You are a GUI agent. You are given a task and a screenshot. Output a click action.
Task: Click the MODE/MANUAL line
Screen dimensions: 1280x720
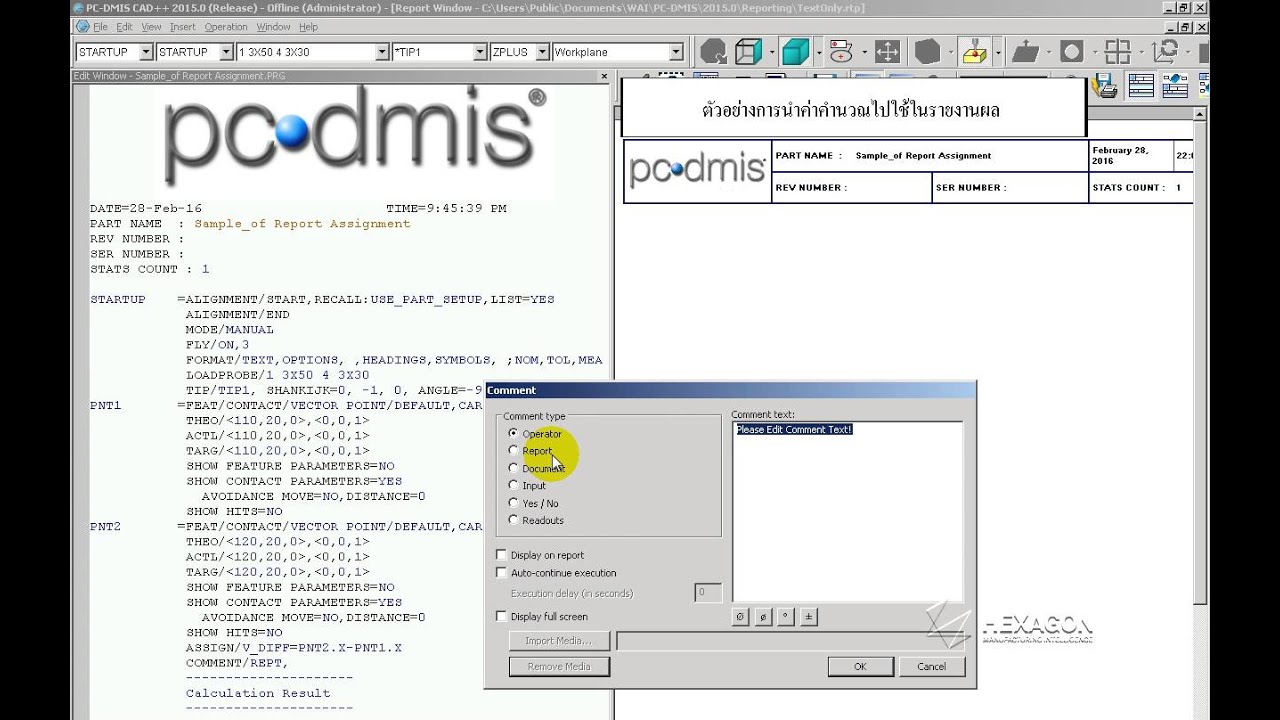tap(229, 330)
